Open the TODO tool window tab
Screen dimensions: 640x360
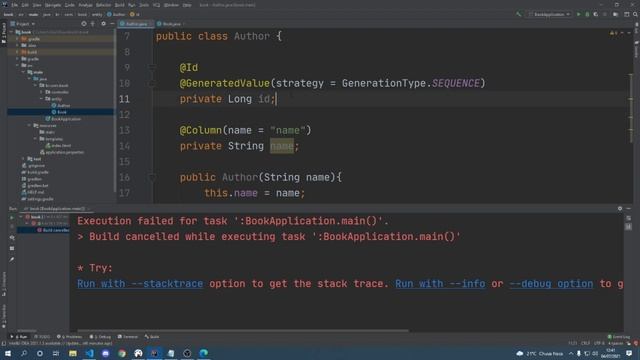(42, 337)
